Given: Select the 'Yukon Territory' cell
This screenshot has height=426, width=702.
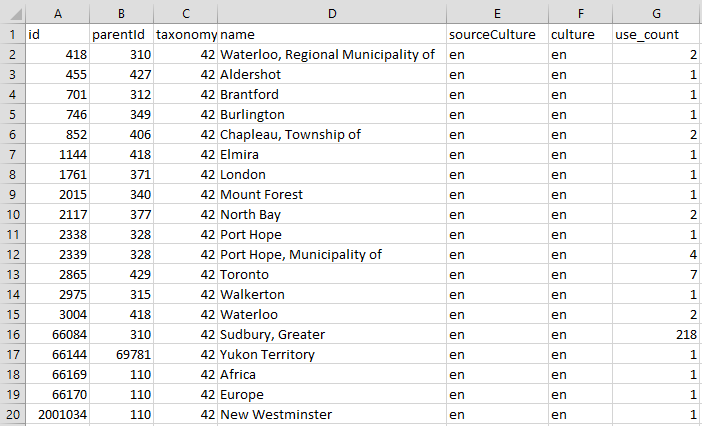Looking at the screenshot, I should click(331, 355).
